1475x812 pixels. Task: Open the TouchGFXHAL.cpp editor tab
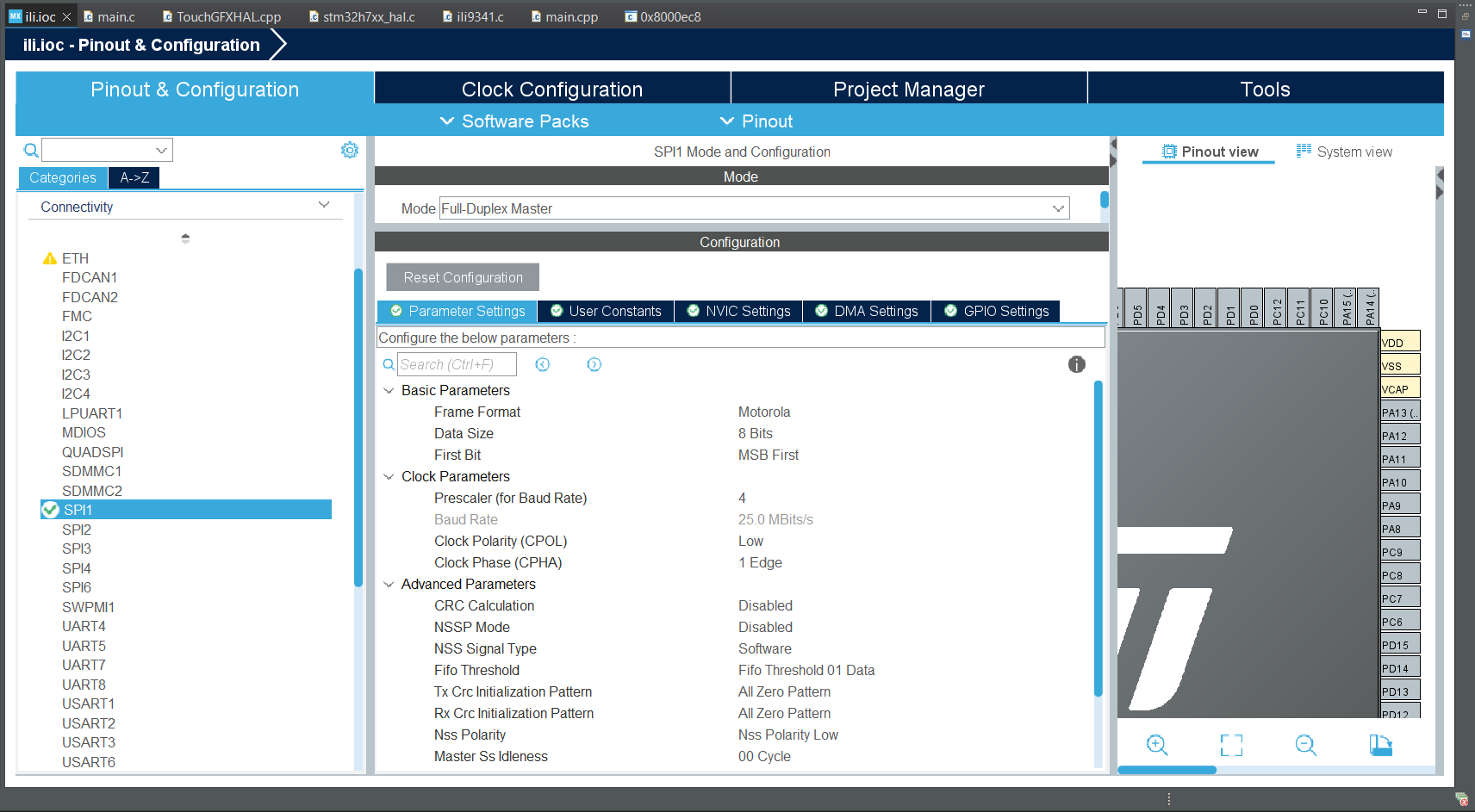point(221,15)
